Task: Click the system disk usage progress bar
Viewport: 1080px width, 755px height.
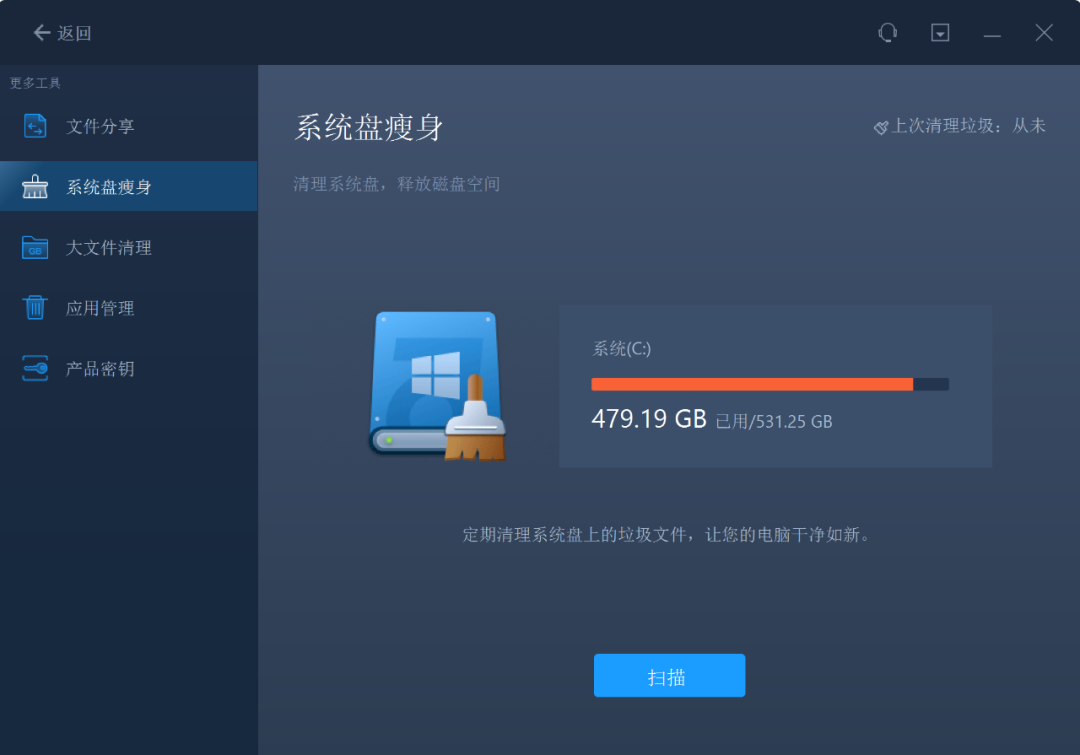Action: (x=770, y=384)
